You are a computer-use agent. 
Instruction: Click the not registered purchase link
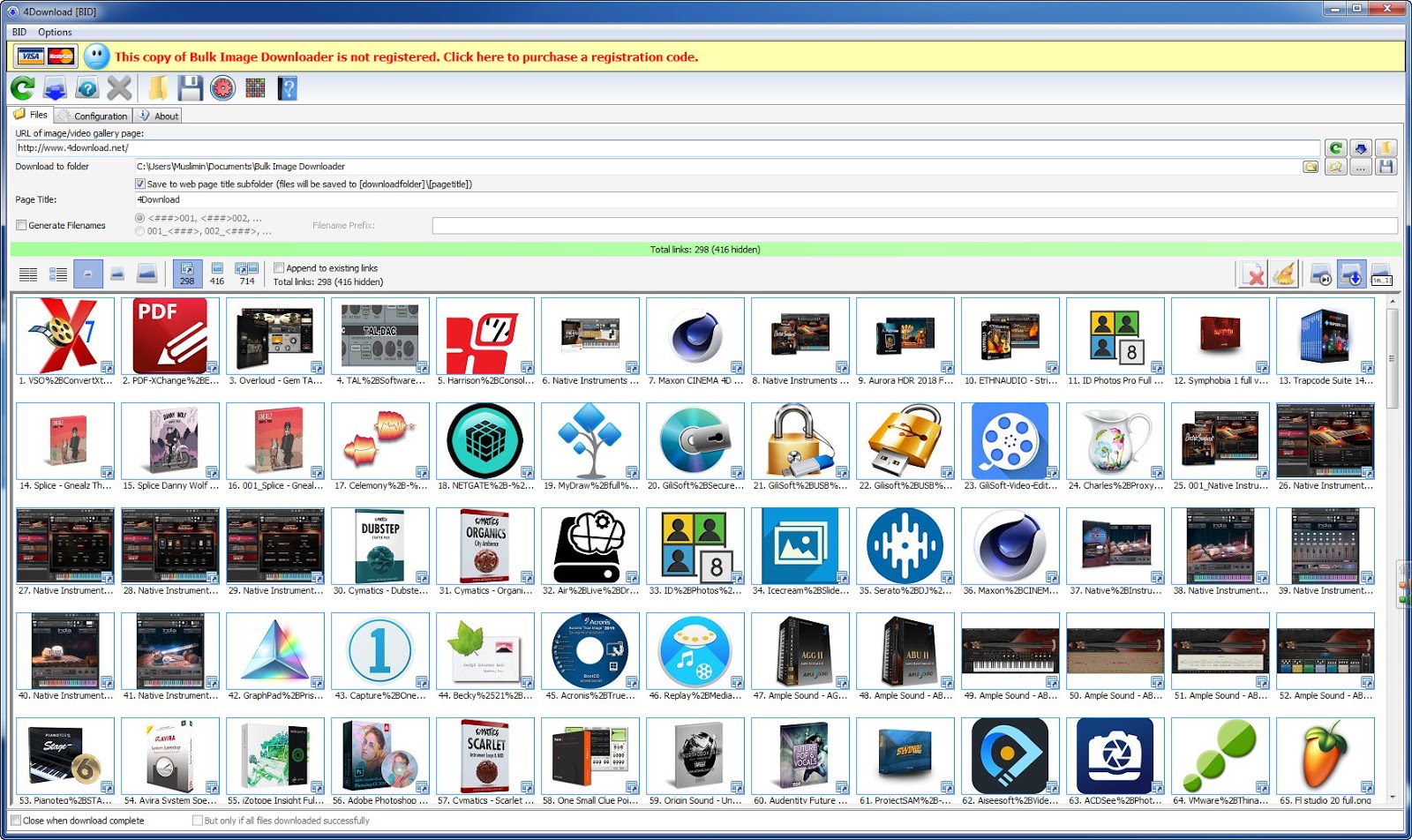point(406,56)
